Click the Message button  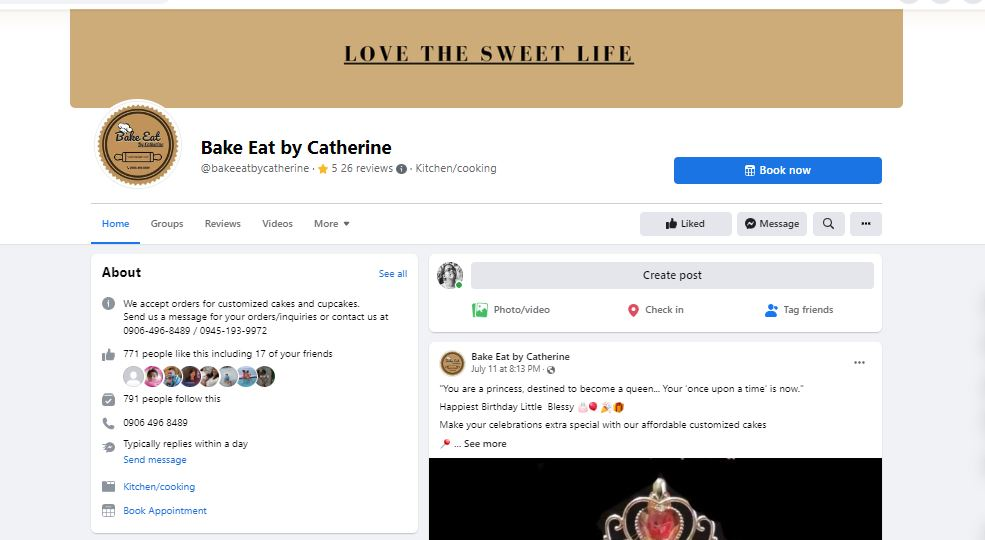click(772, 224)
